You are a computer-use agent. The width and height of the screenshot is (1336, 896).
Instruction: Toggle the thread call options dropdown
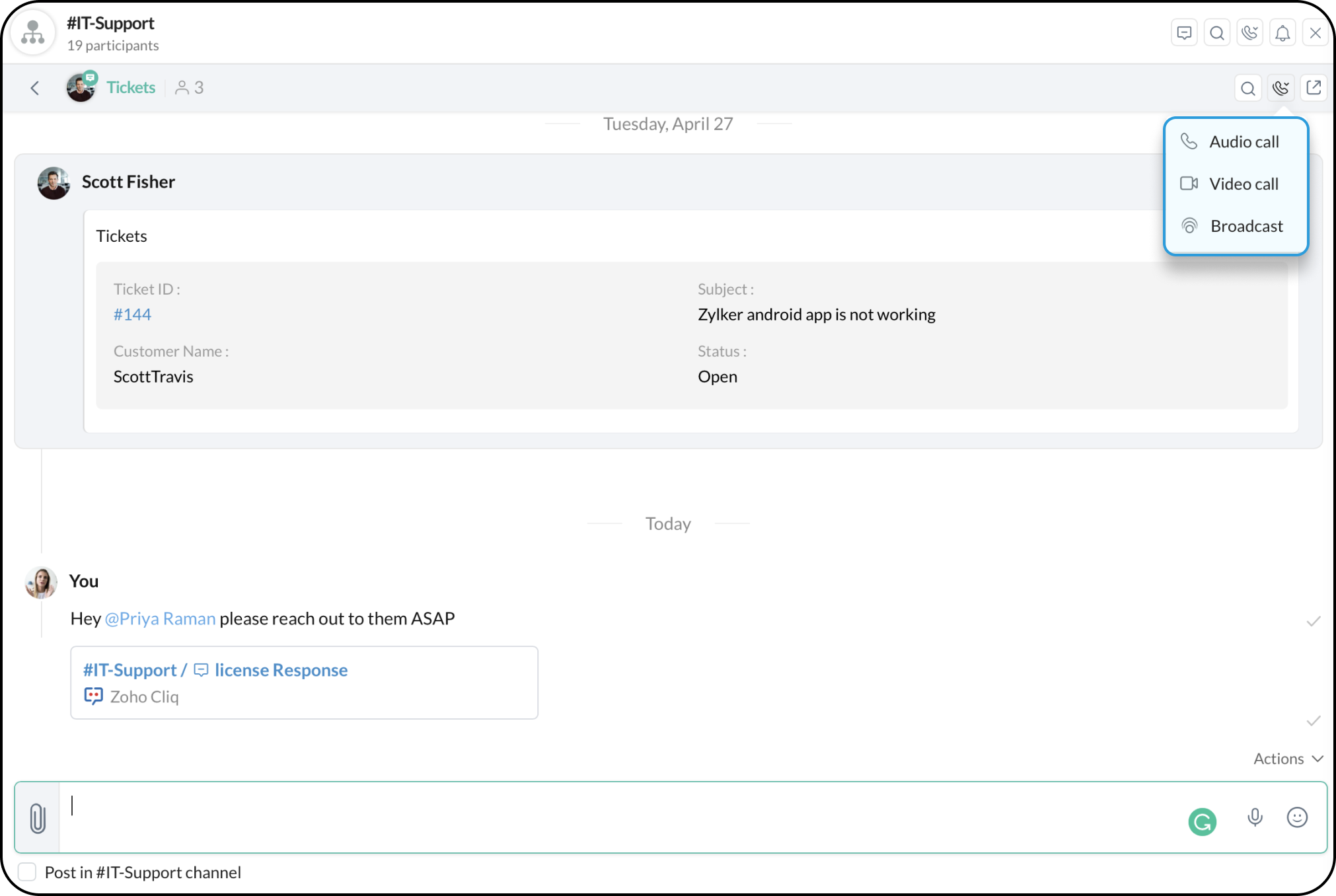click(x=1280, y=88)
